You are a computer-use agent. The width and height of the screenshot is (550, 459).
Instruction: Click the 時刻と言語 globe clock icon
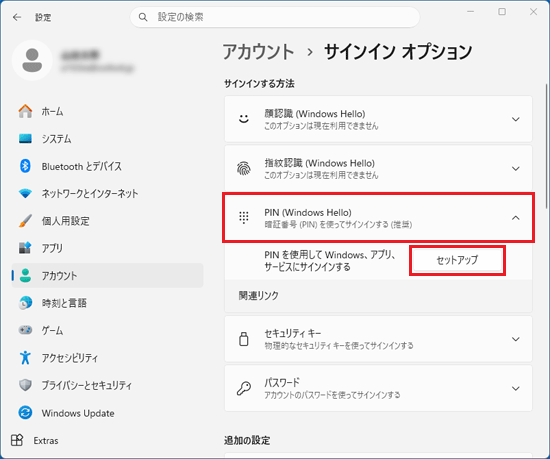pos(25,303)
